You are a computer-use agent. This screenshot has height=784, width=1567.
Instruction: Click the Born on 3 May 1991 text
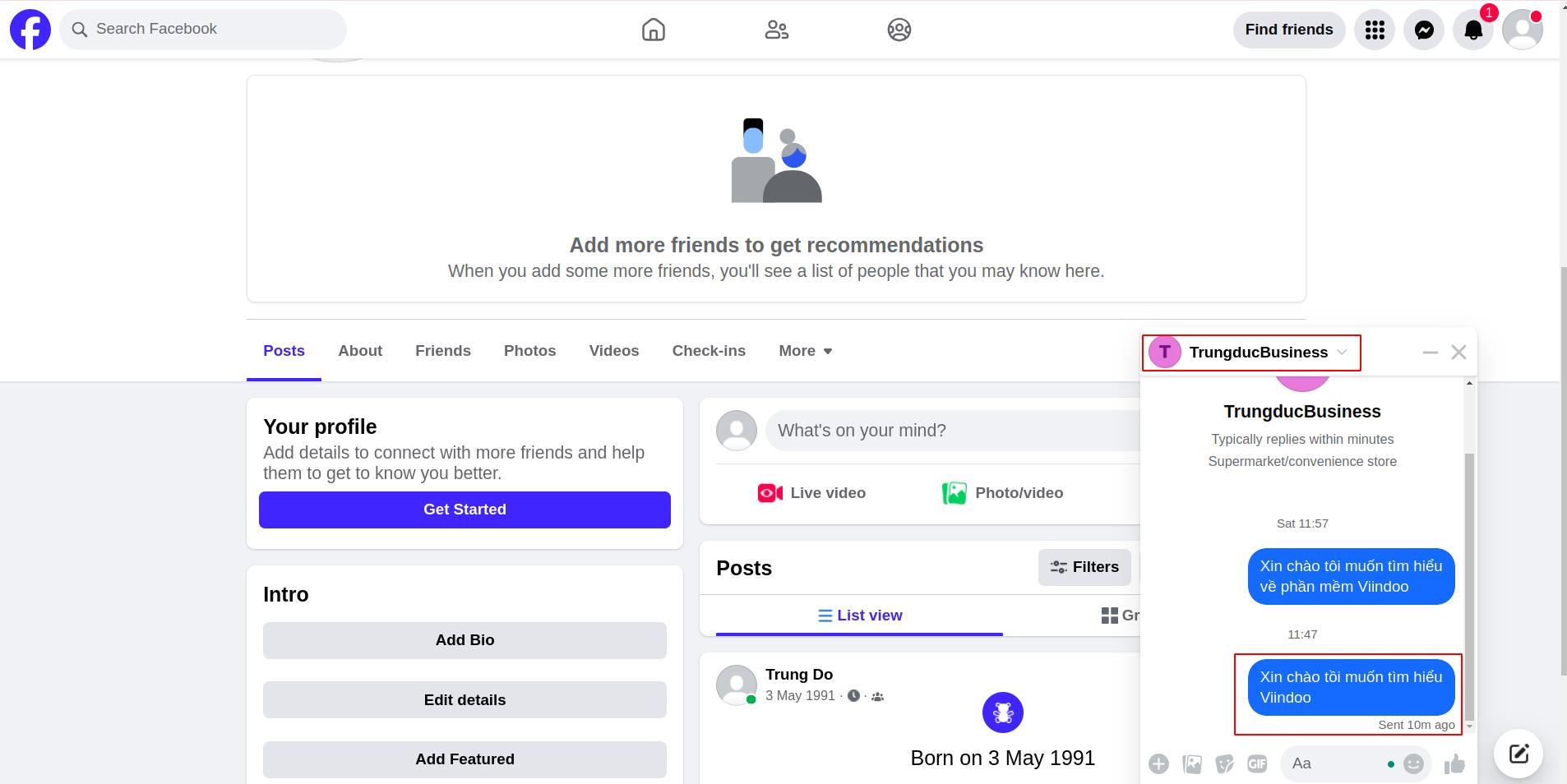click(x=1003, y=758)
